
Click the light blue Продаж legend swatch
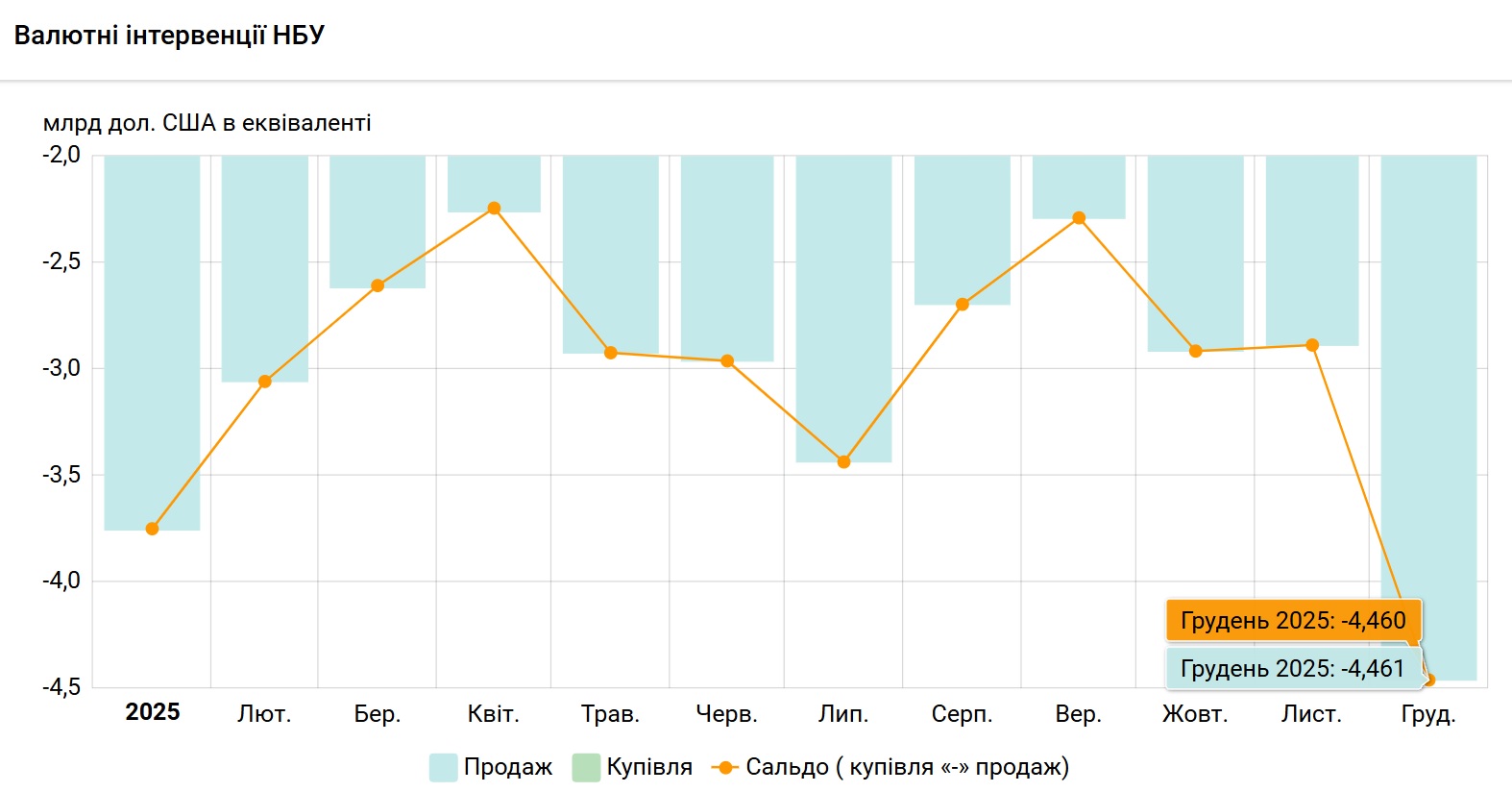pos(443,767)
